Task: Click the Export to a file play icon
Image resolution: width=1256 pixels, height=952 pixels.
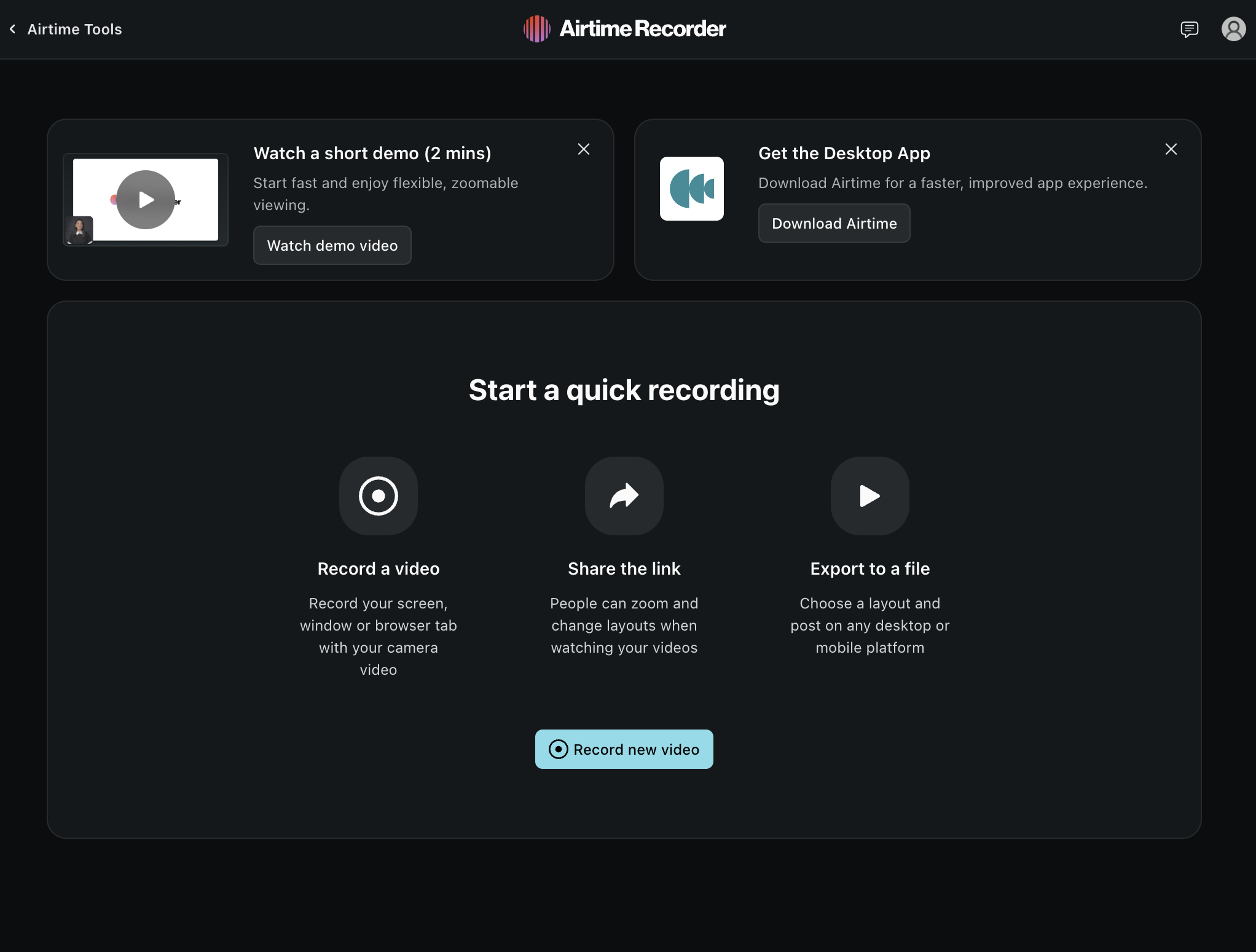Action: click(869, 496)
